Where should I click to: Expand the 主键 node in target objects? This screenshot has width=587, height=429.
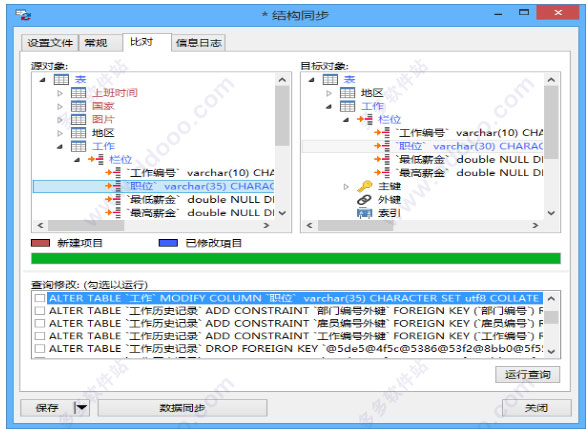coord(346,186)
